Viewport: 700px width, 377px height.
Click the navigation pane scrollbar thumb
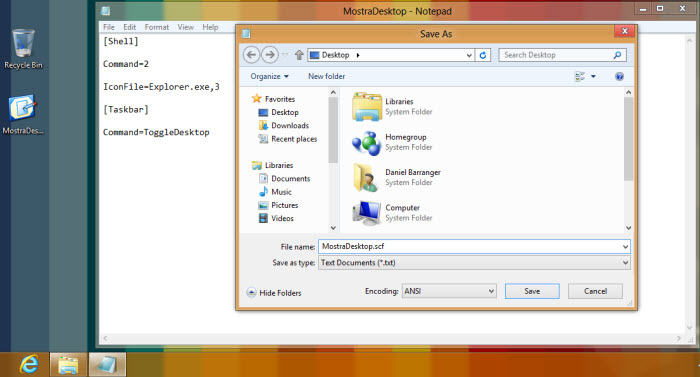coord(333,130)
